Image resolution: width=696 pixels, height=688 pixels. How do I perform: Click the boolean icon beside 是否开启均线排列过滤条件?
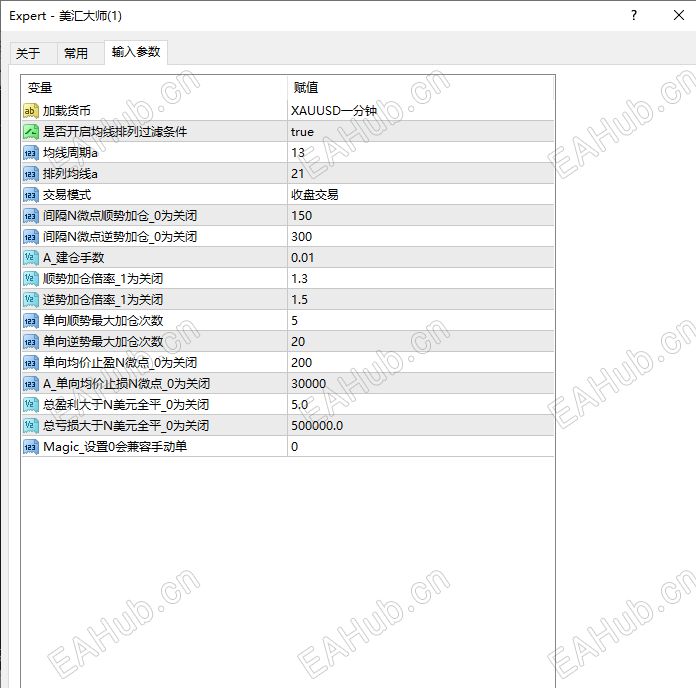pos(31,132)
